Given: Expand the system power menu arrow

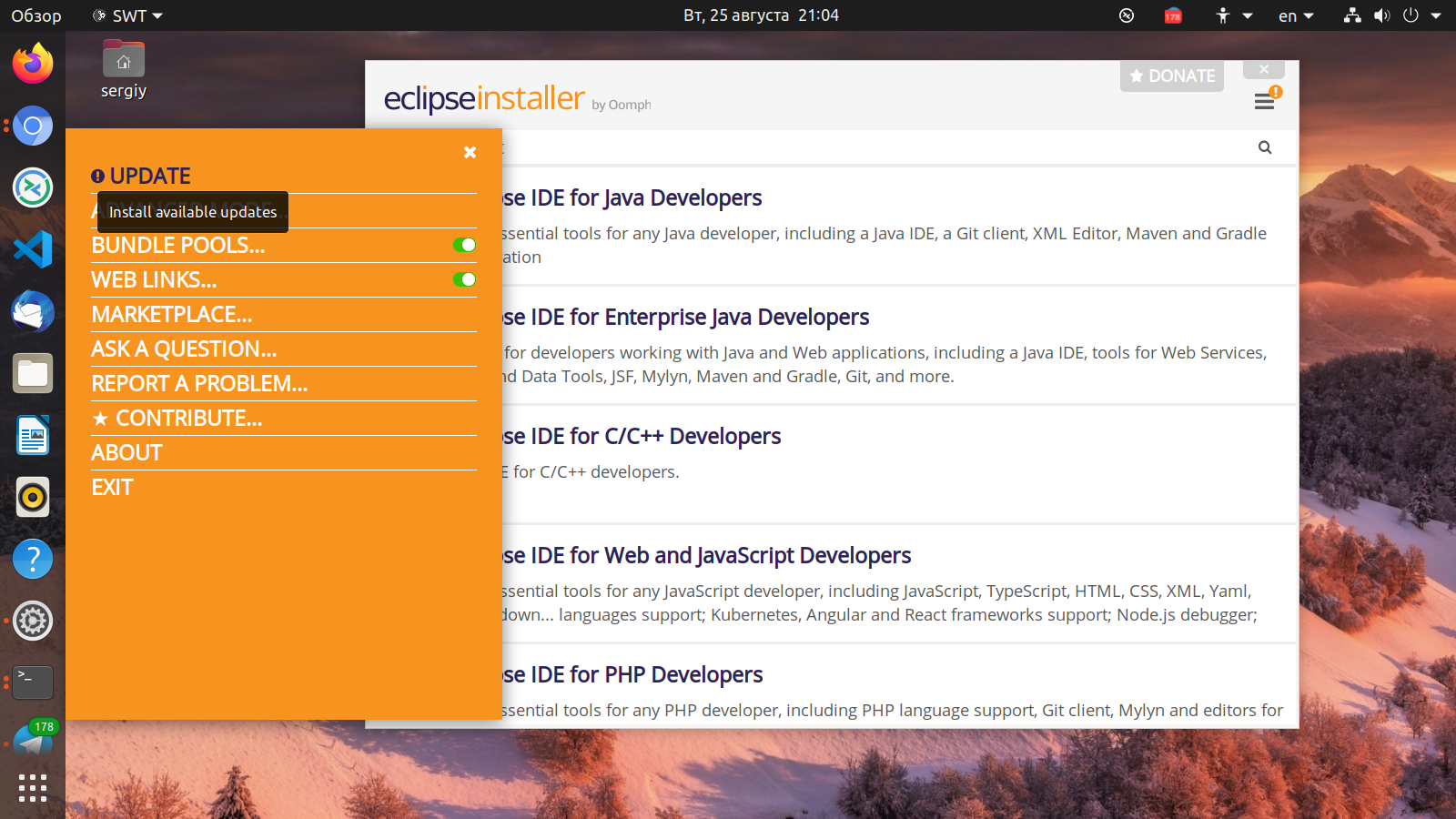Looking at the screenshot, I should (x=1436, y=15).
